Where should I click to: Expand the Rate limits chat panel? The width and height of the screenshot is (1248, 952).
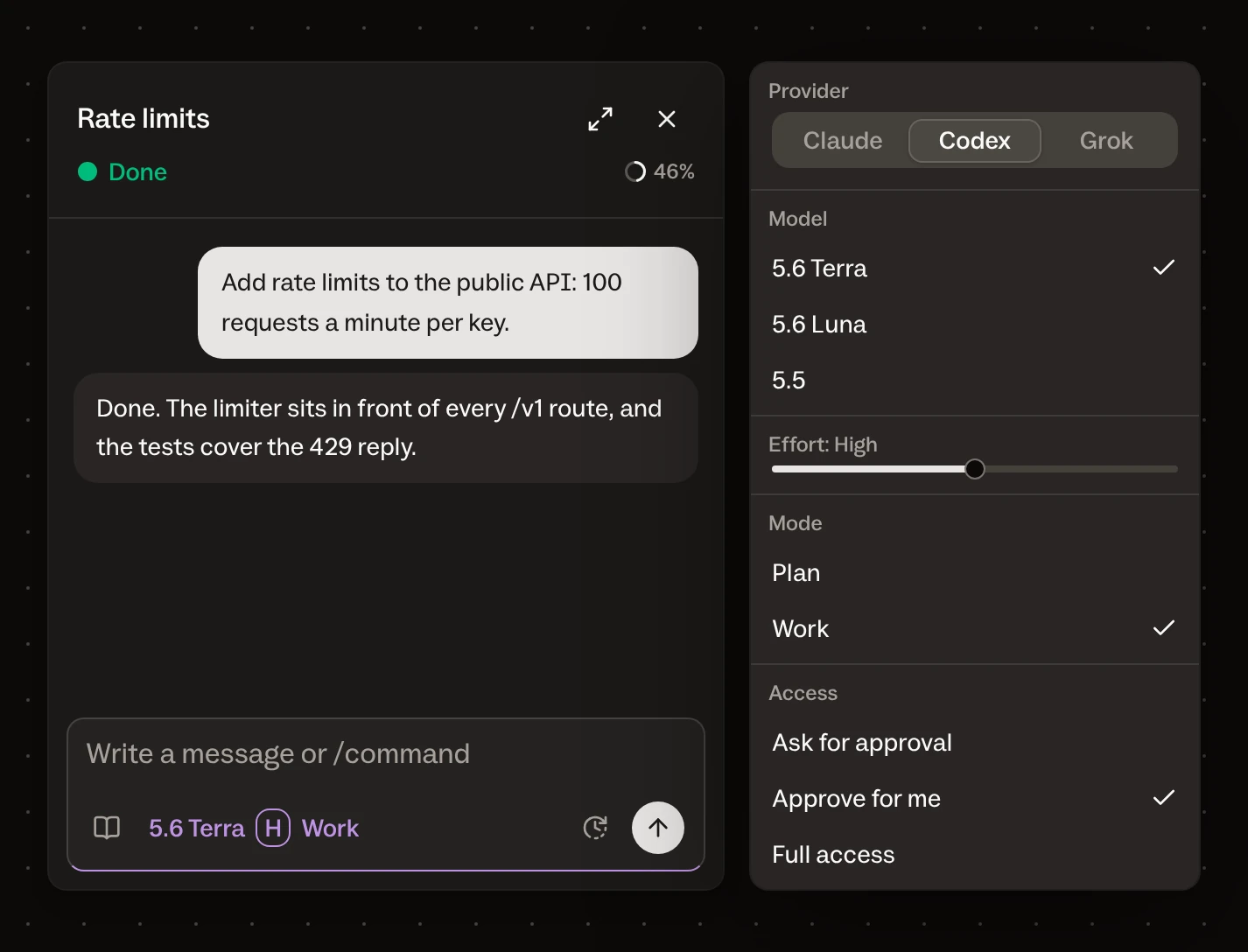click(600, 119)
